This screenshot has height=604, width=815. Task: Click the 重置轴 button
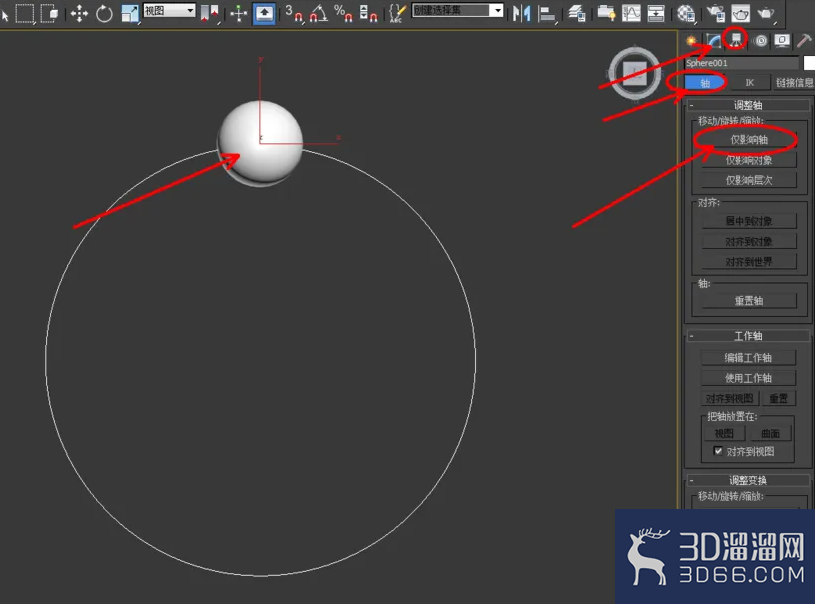[749, 300]
